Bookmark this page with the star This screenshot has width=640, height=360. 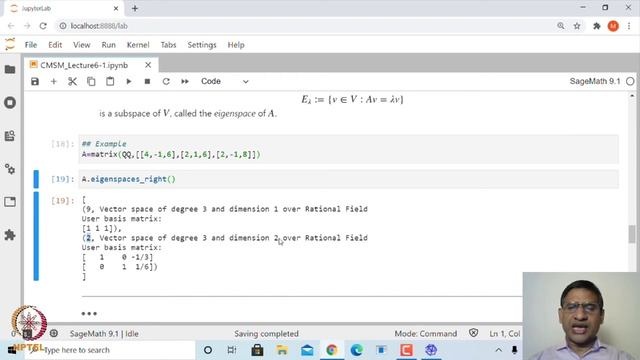[577, 26]
